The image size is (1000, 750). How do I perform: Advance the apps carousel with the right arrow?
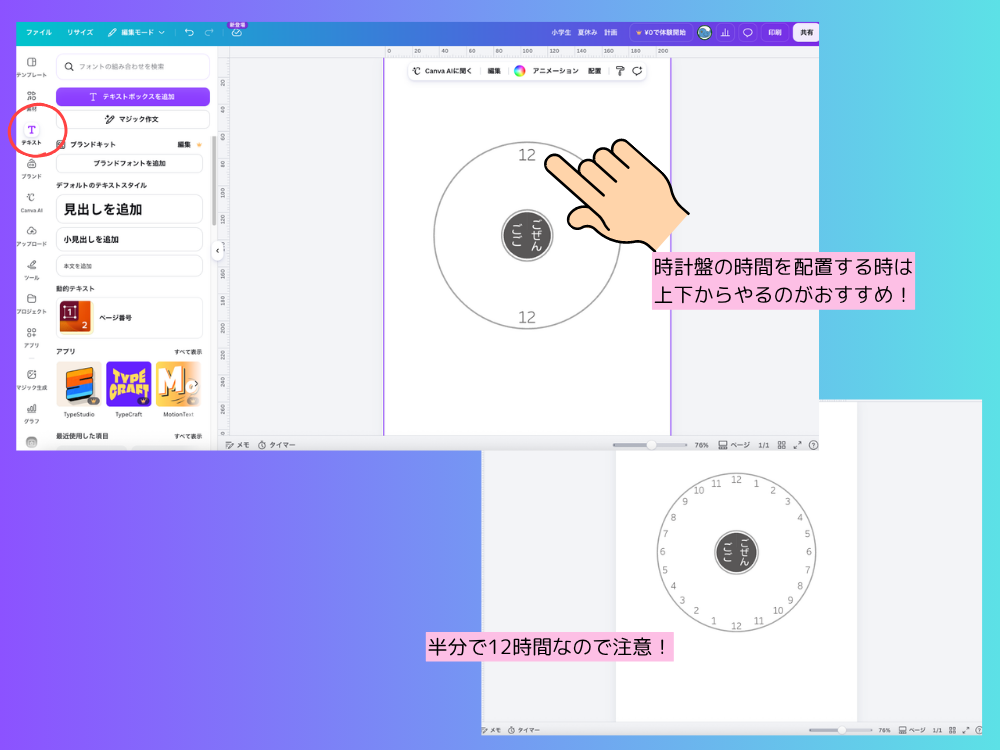195,384
